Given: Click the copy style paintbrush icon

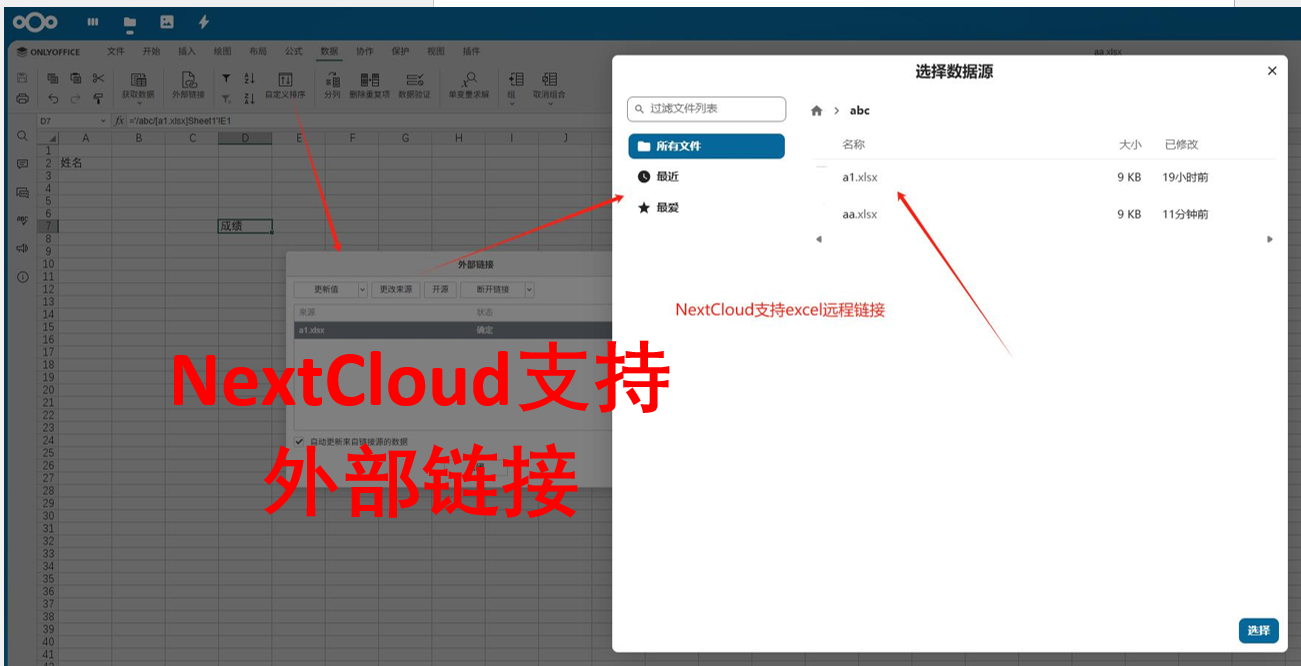Looking at the screenshot, I should [x=98, y=98].
